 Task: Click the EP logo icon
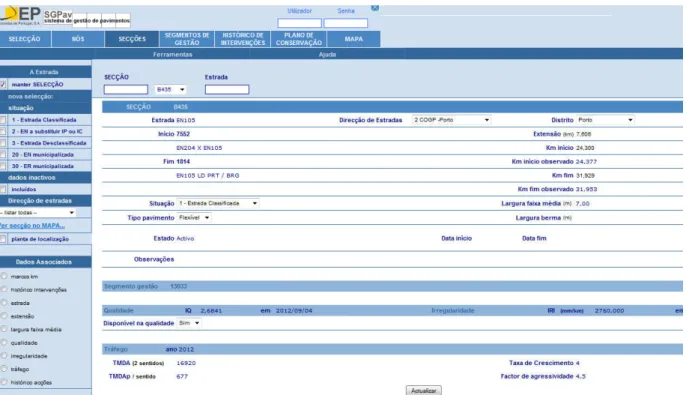click(x=21, y=15)
